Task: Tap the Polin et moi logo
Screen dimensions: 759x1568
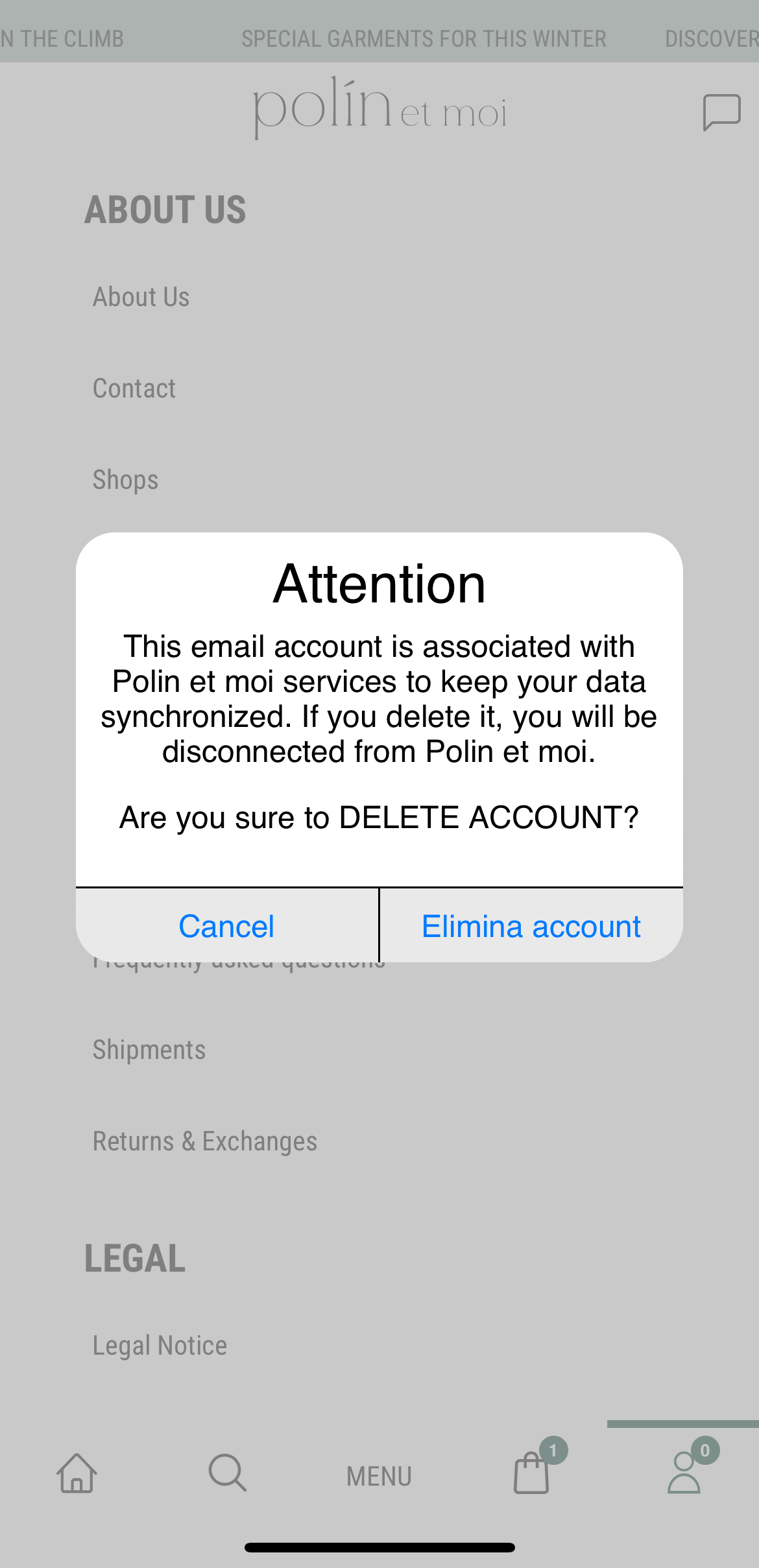Action: tap(379, 107)
